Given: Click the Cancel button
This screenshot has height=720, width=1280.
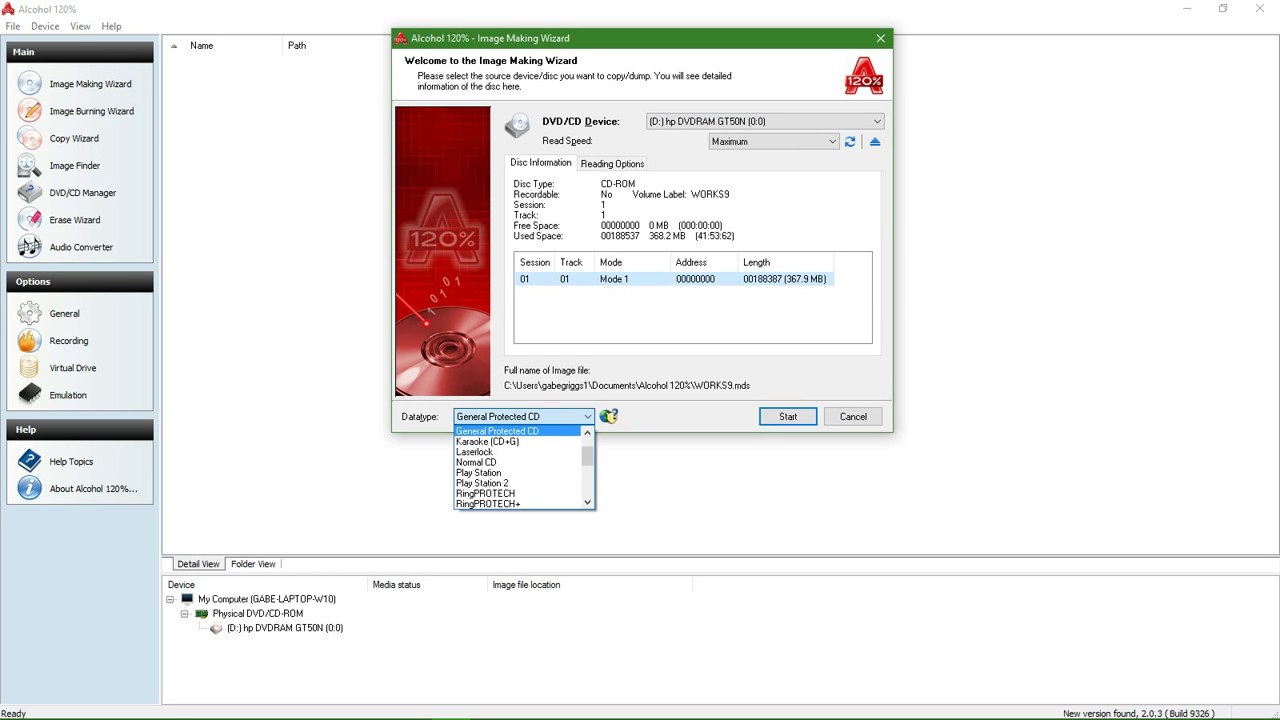Looking at the screenshot, I should (853, 416).
